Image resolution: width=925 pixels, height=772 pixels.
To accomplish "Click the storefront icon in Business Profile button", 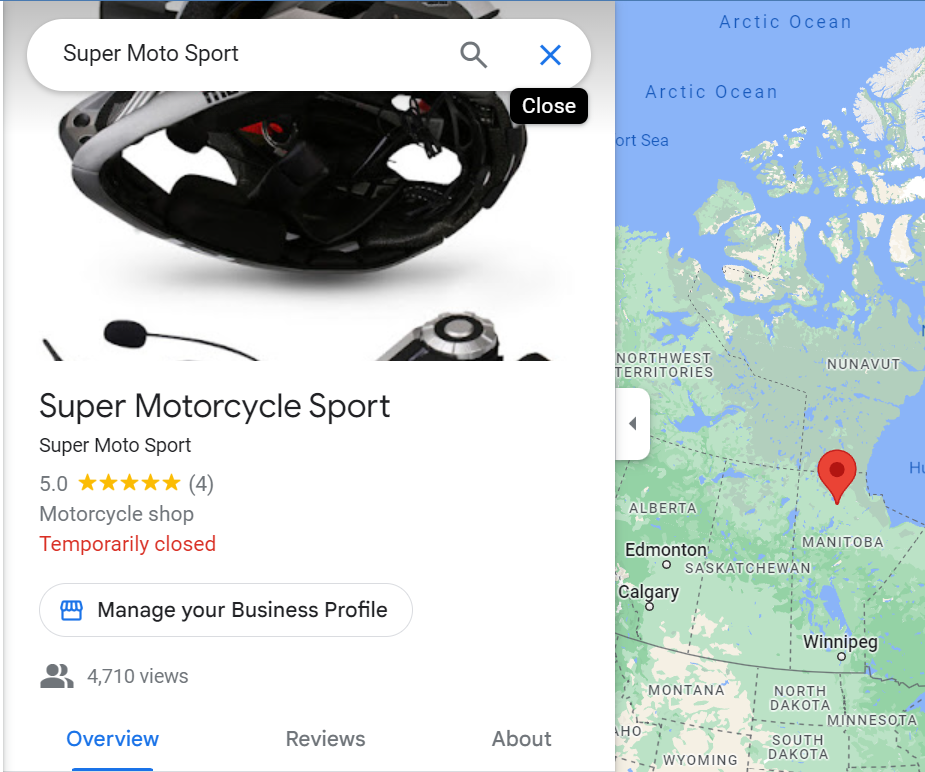I will coord(72,610).
